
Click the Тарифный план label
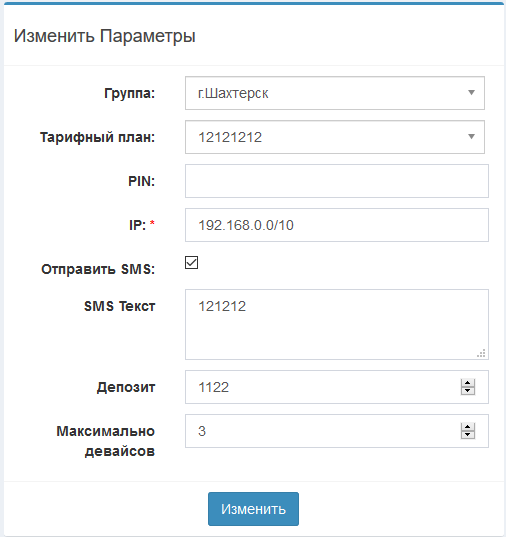point(98,137)
